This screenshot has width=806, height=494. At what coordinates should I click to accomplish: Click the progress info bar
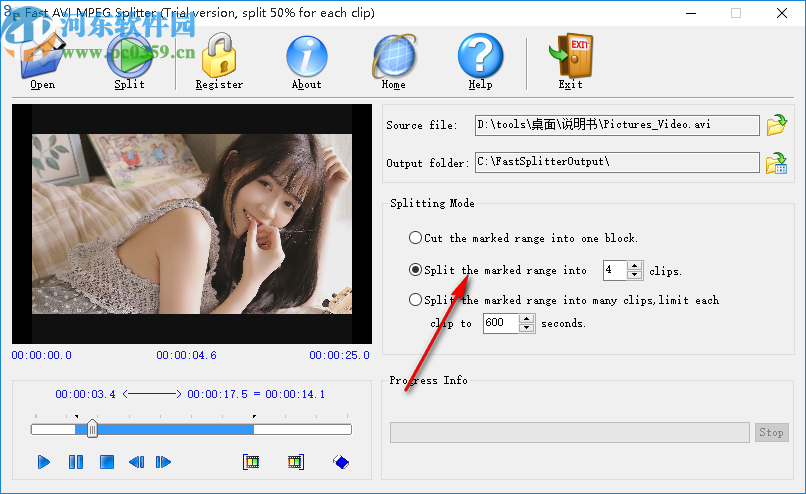pyautogui.click(x=570, y=432)
